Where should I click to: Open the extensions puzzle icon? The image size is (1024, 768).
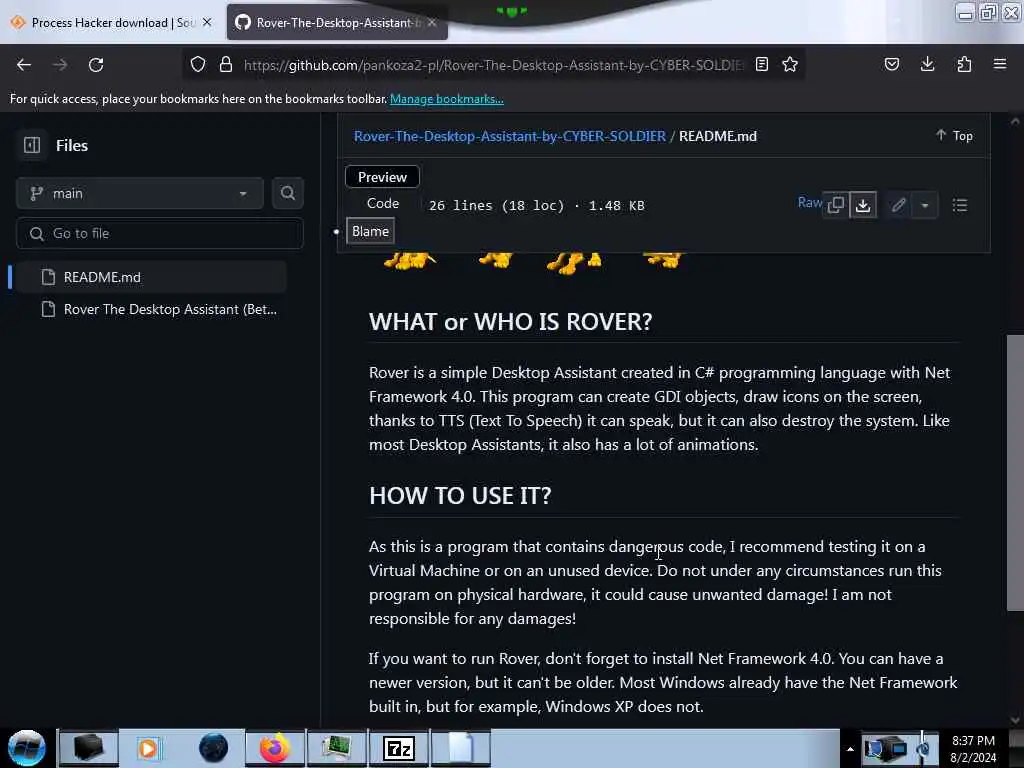point(964,64)
